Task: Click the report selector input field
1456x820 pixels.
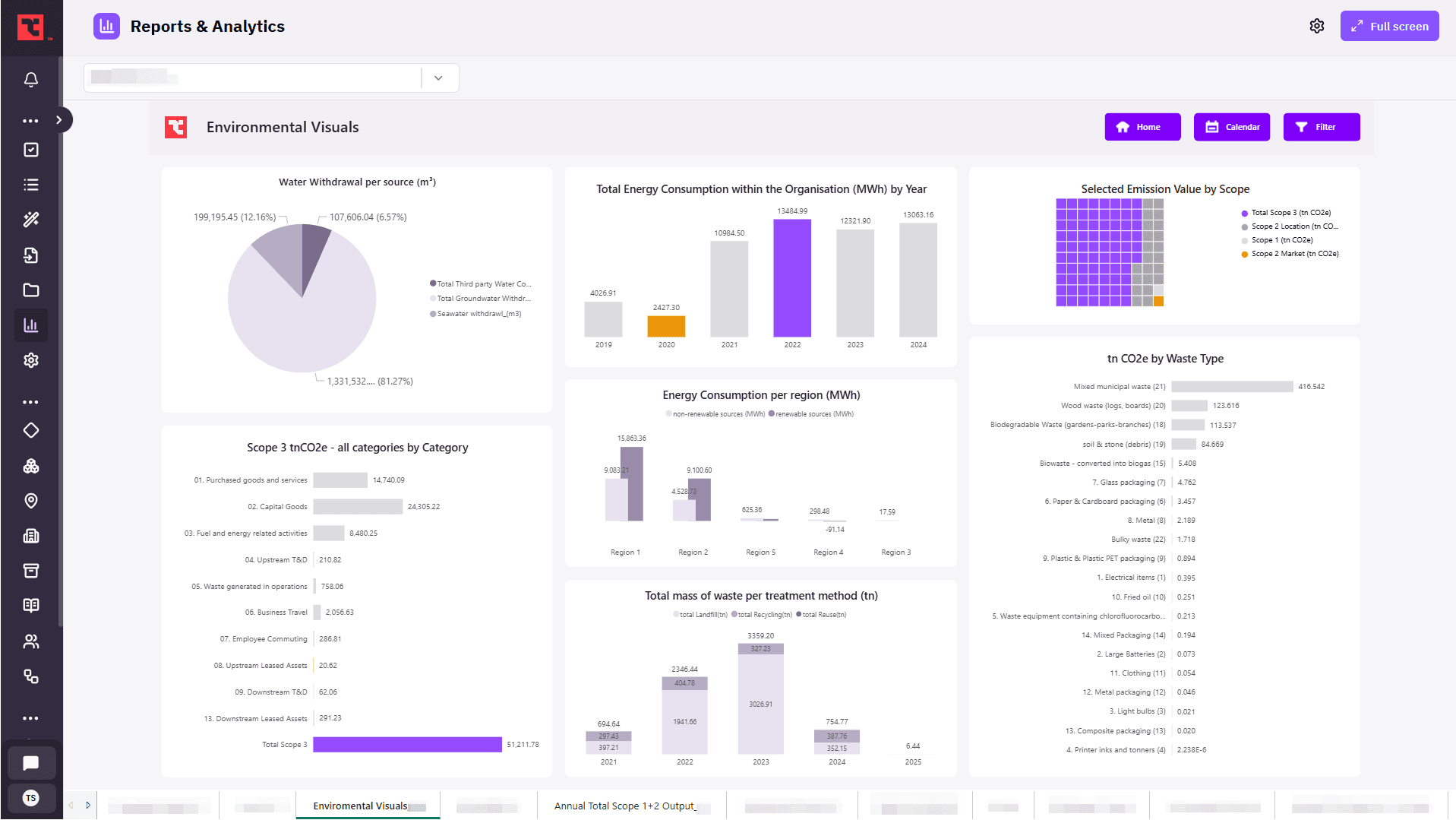Action: point(253,78)
